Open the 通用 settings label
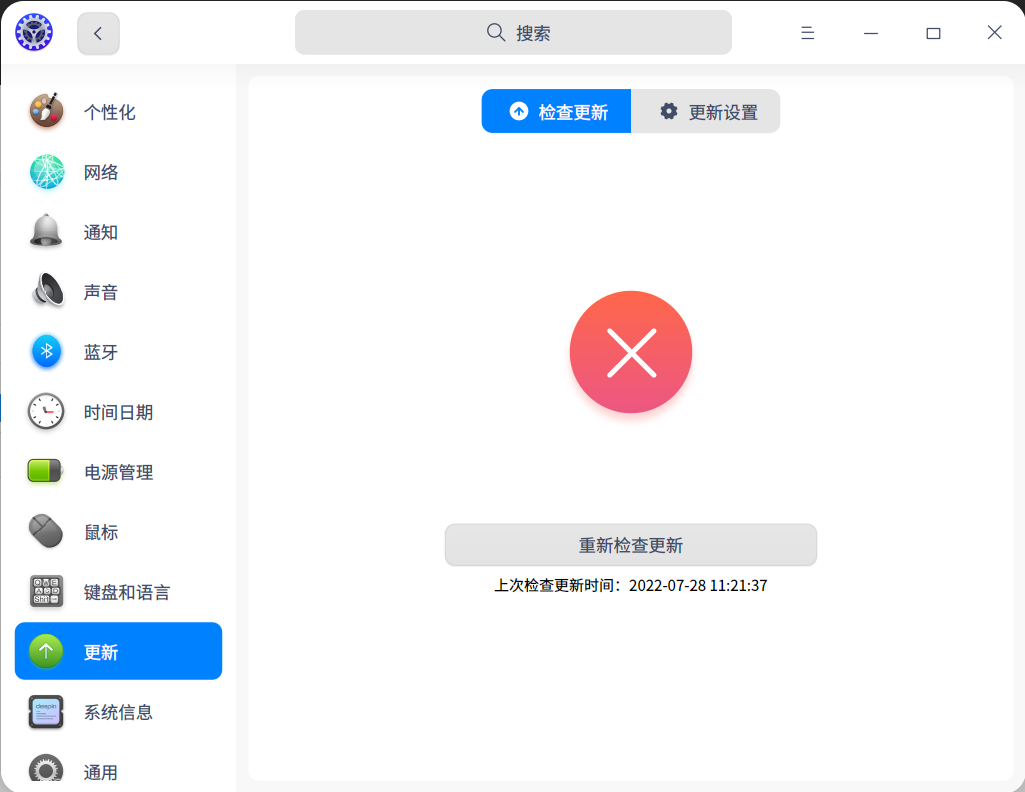Viewport: 1025px width, 792px height. tap(101, 772)
